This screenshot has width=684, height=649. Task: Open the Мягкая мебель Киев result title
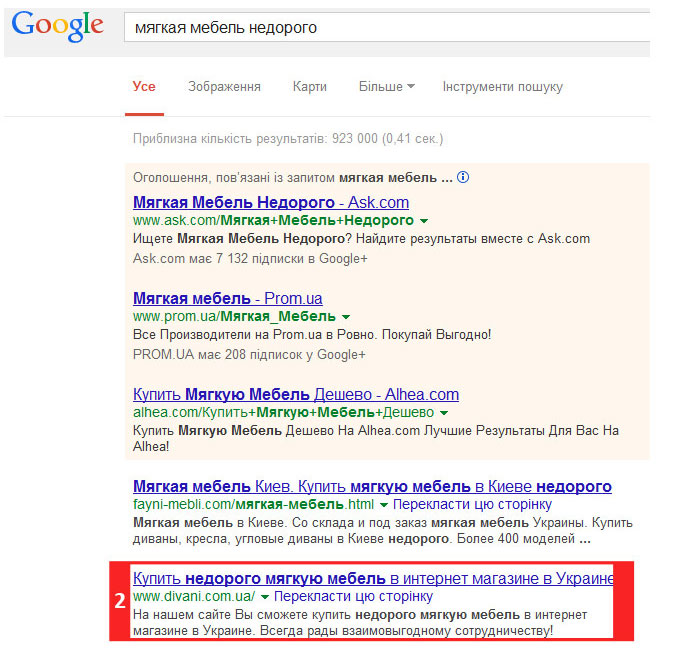(372, 486)
